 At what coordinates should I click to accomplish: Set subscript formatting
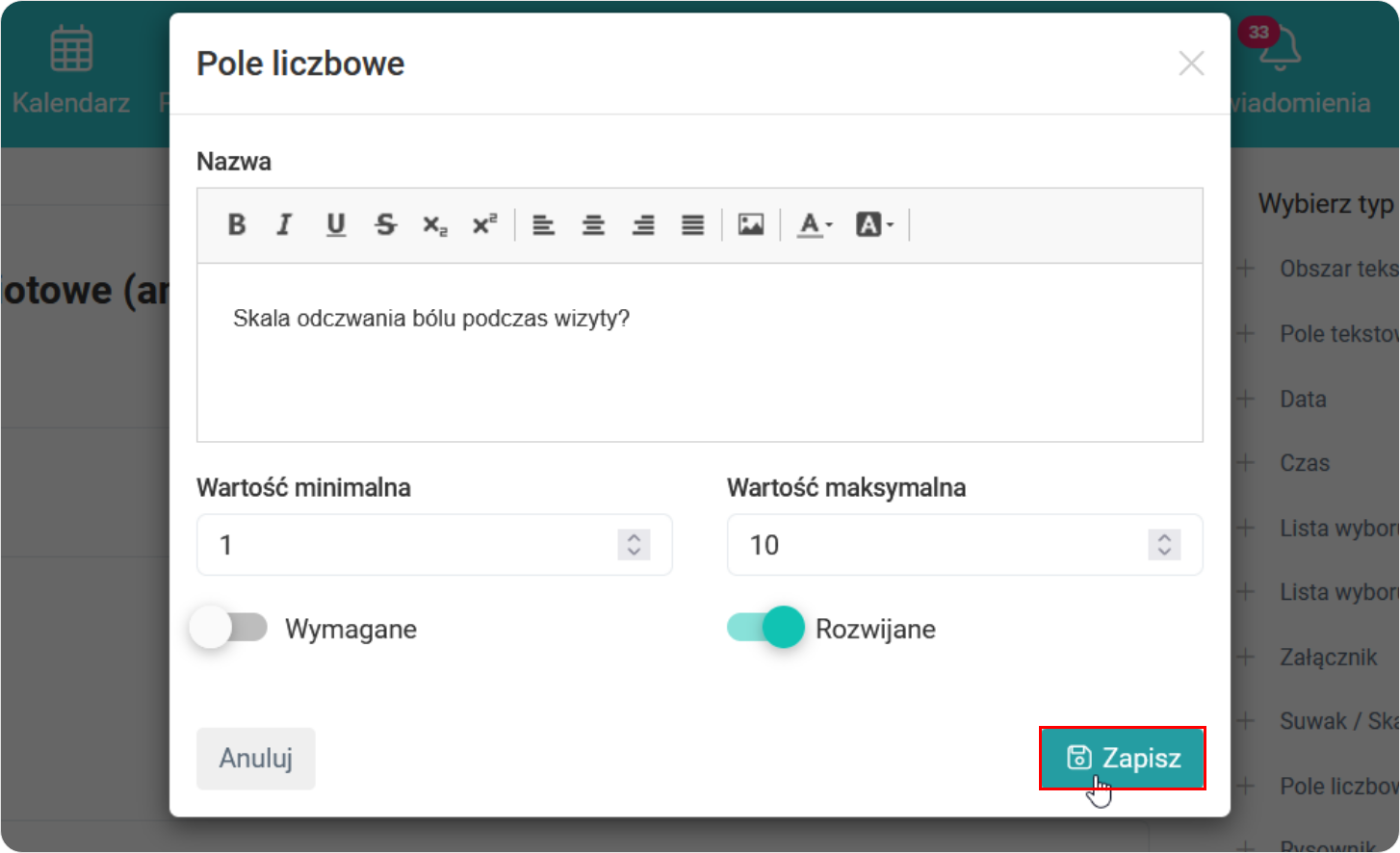click(x=435, y=224)
